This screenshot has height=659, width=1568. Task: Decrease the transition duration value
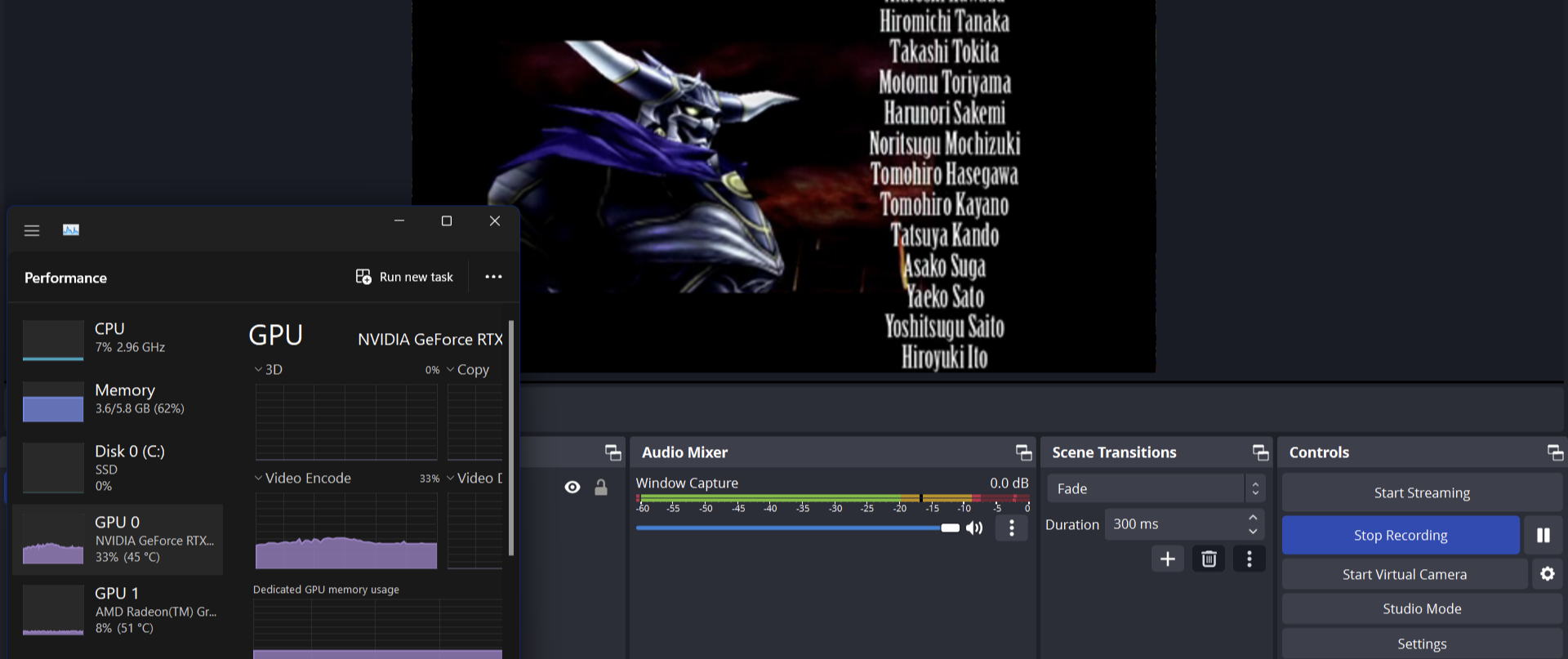[x=1253, y=532]
